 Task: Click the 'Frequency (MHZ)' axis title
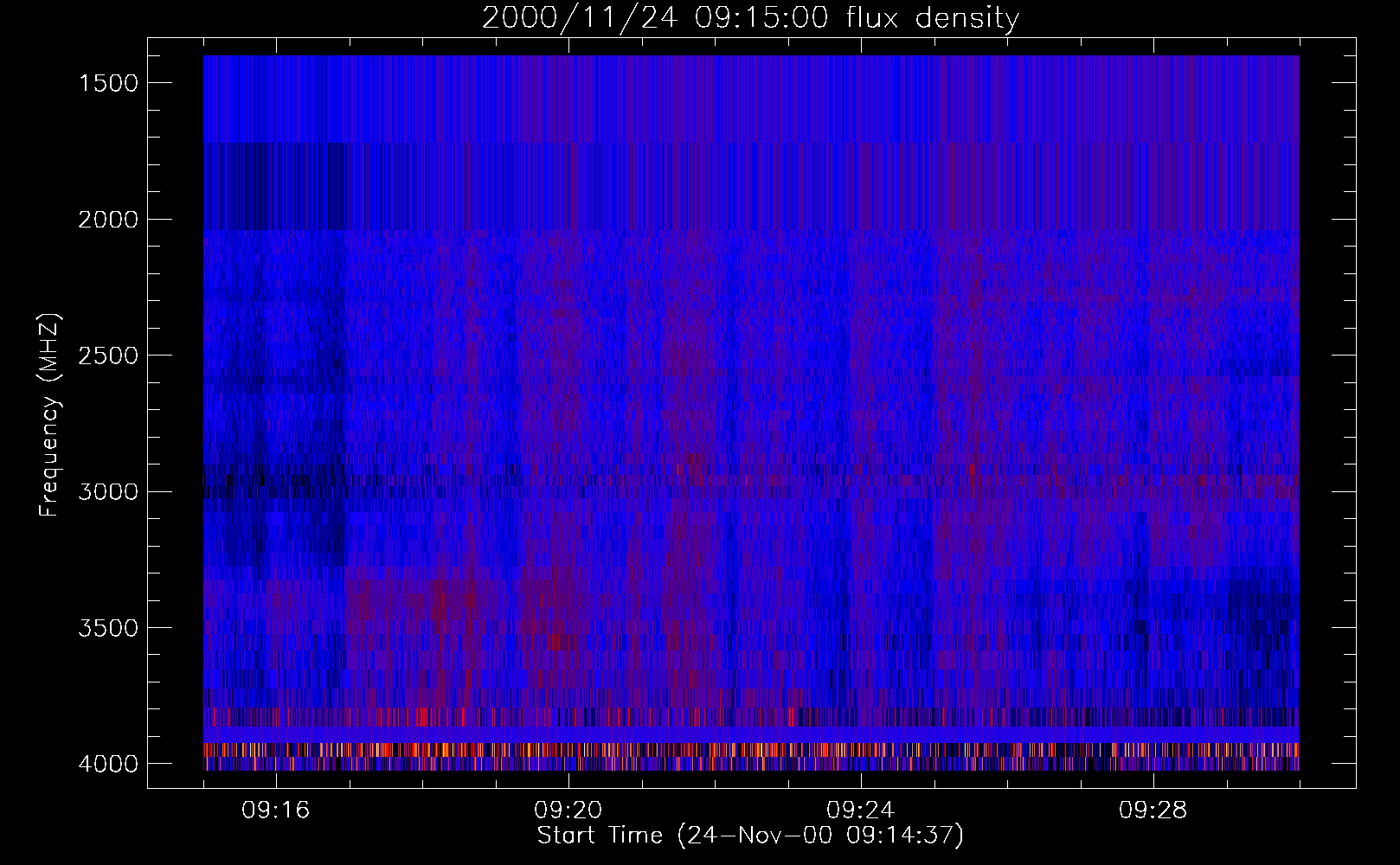[x=50, y=414]
